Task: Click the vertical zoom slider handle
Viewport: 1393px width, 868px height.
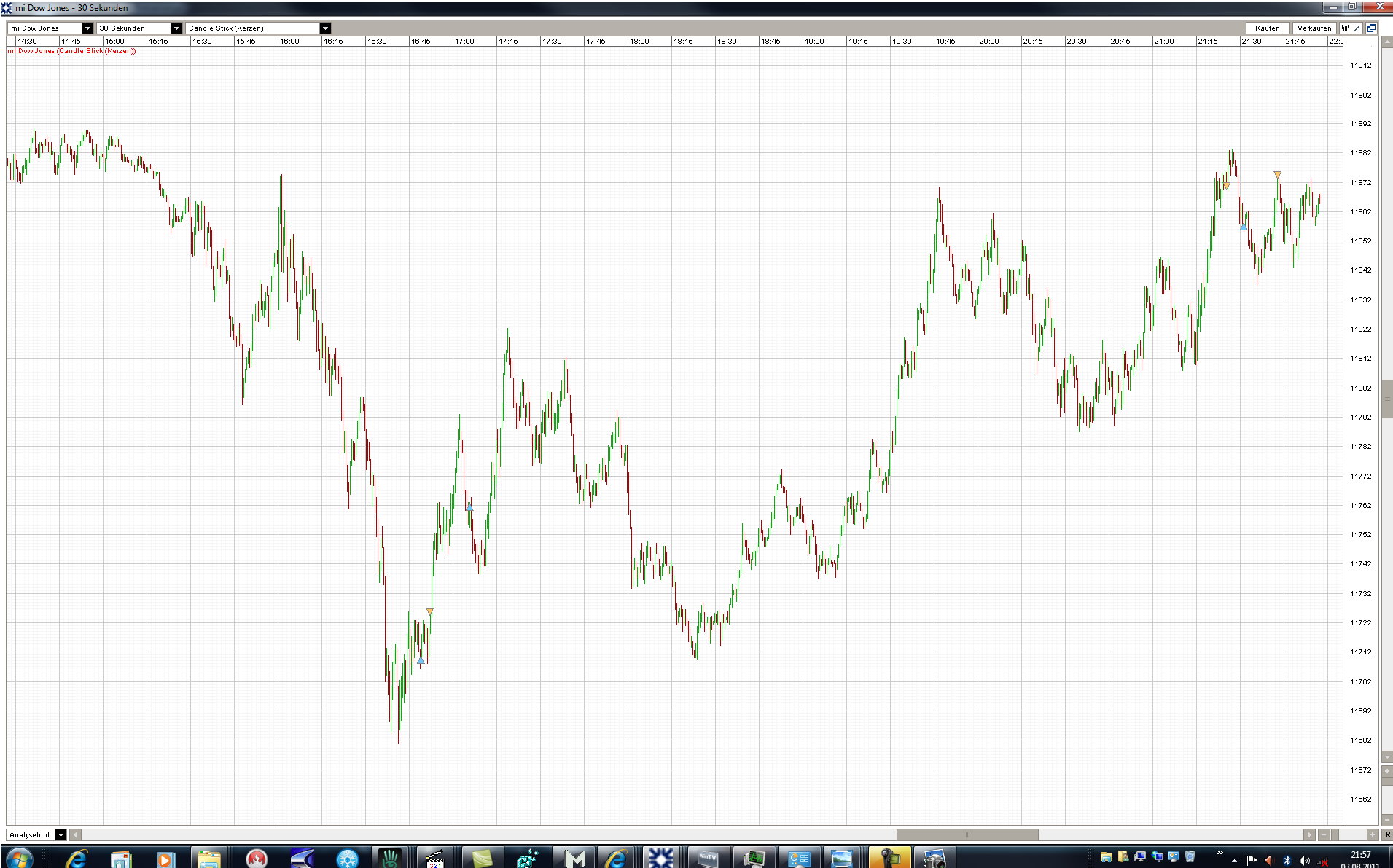Action: 1386,783
